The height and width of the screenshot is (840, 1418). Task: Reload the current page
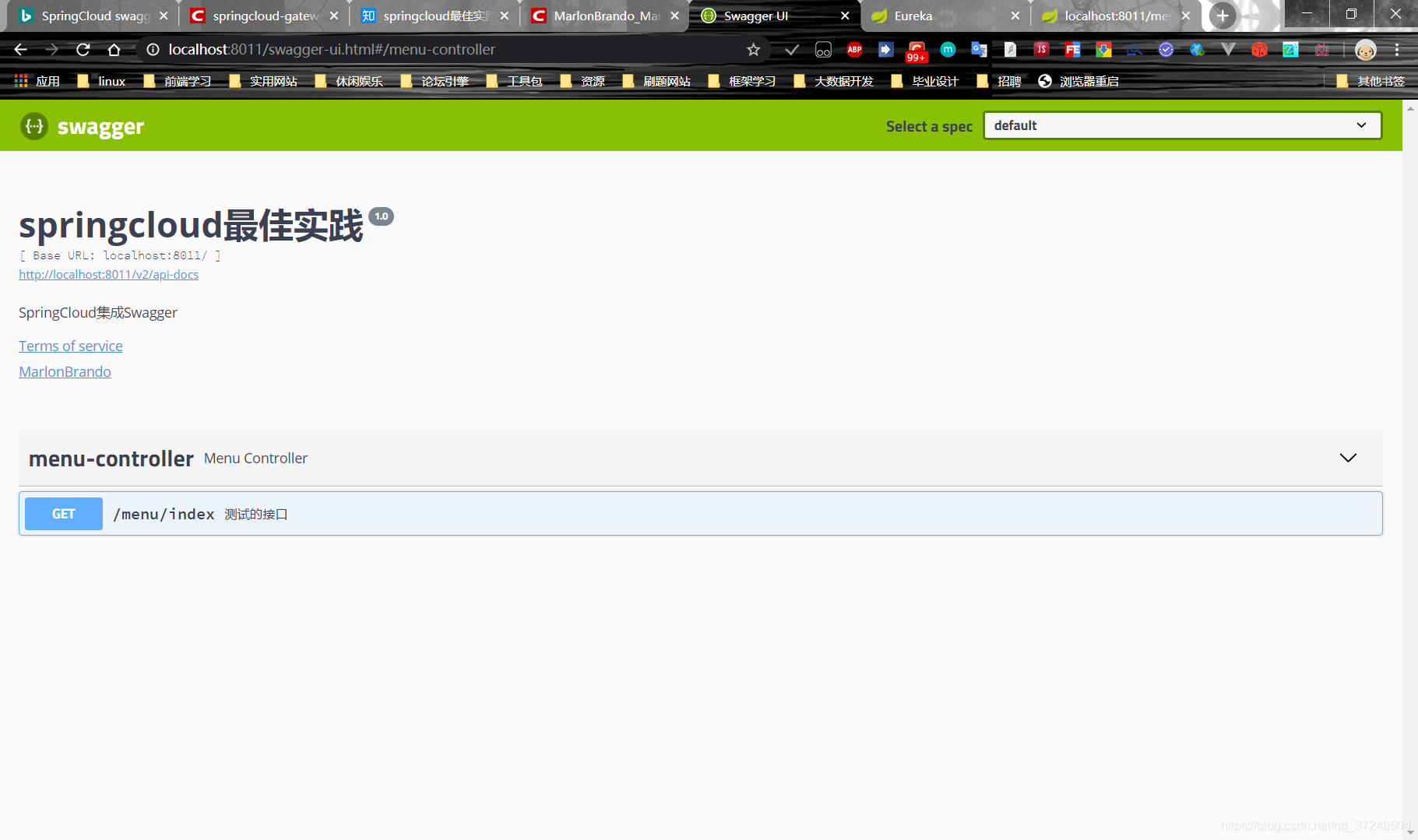click(83, 50)
